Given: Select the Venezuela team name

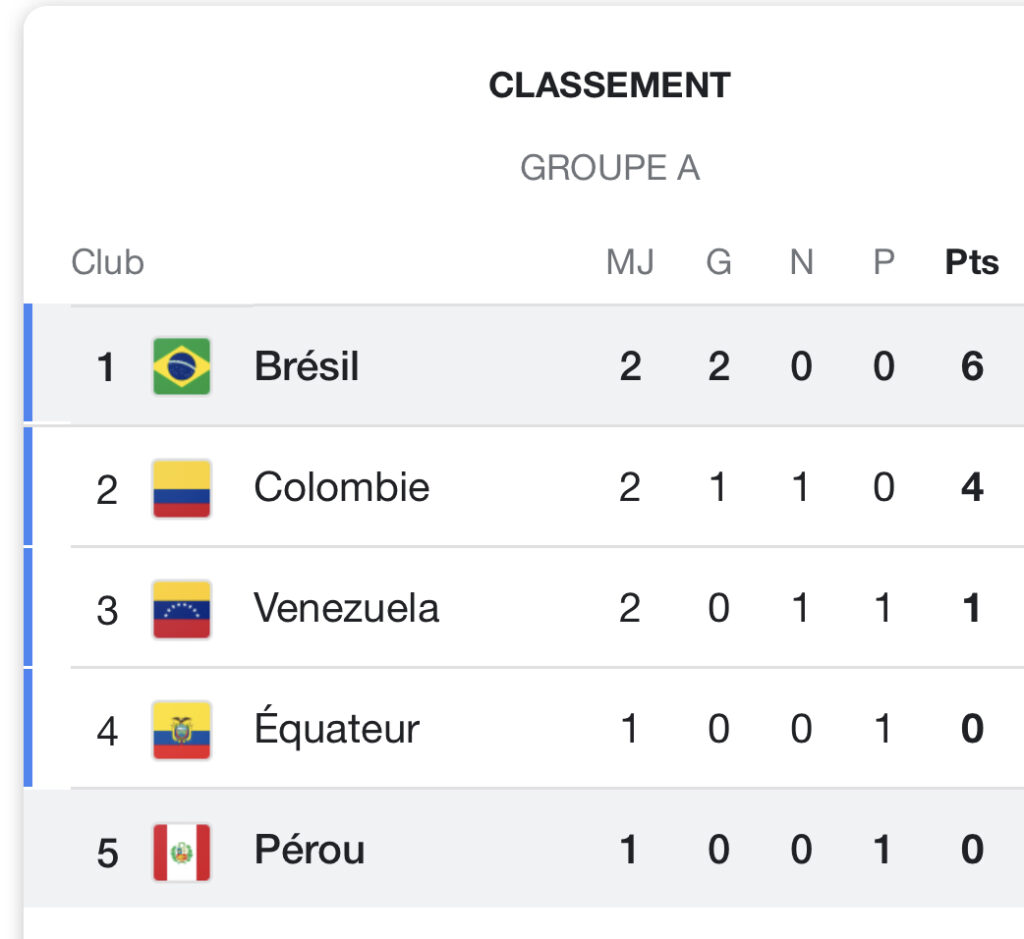Looking at the screenshot, I should (346, 609).
